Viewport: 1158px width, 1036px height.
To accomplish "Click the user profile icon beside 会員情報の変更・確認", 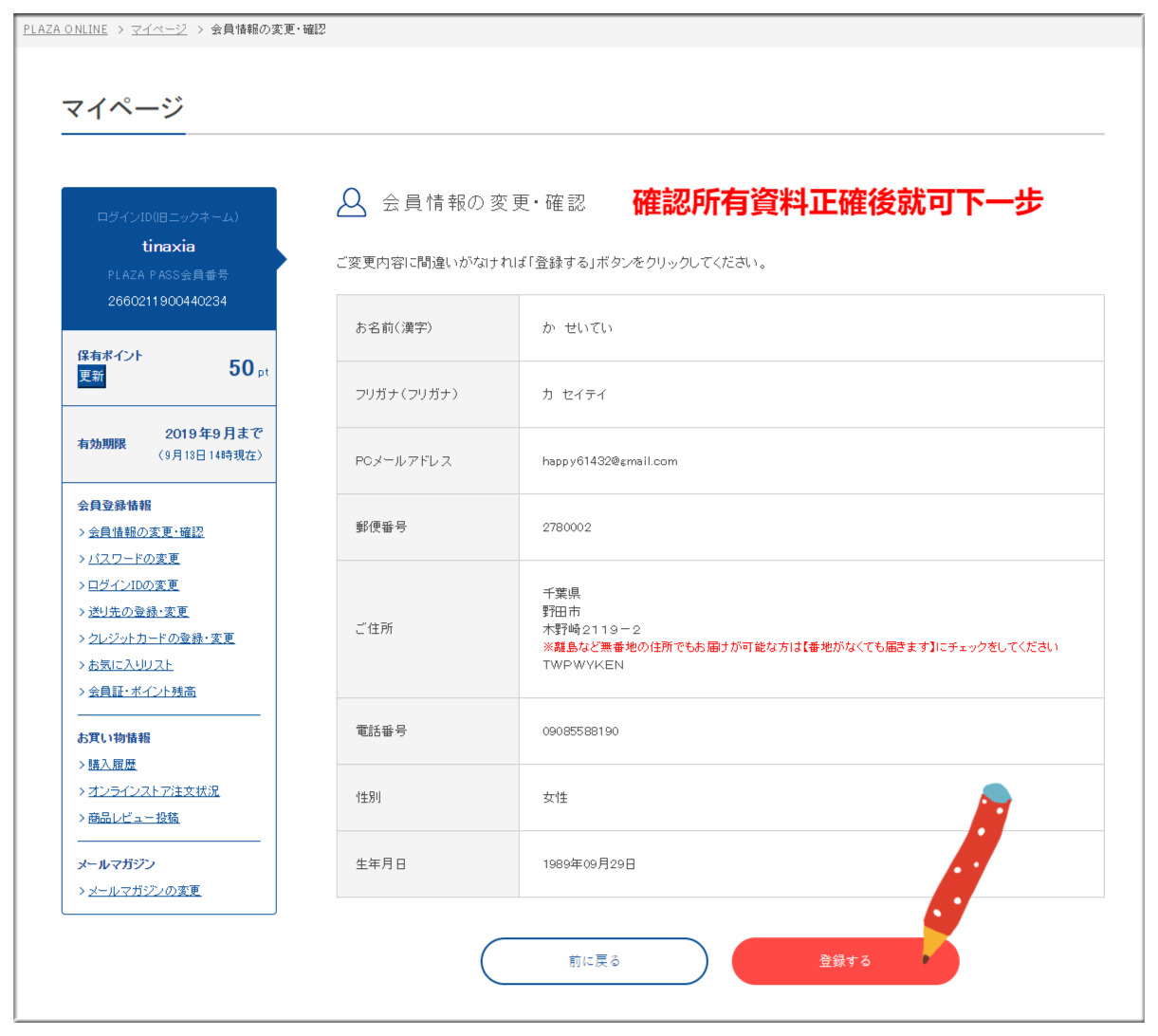I will click(351, 202).
